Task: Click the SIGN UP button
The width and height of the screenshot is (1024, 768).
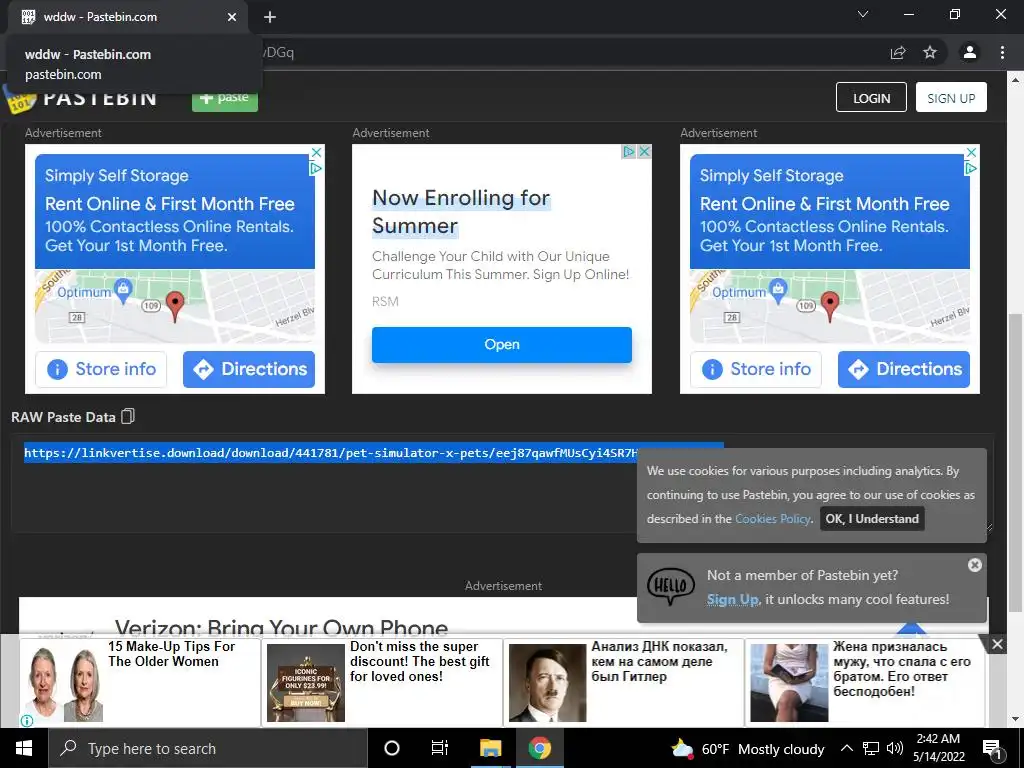Action: pyautogui.click(x=951, y=97)
